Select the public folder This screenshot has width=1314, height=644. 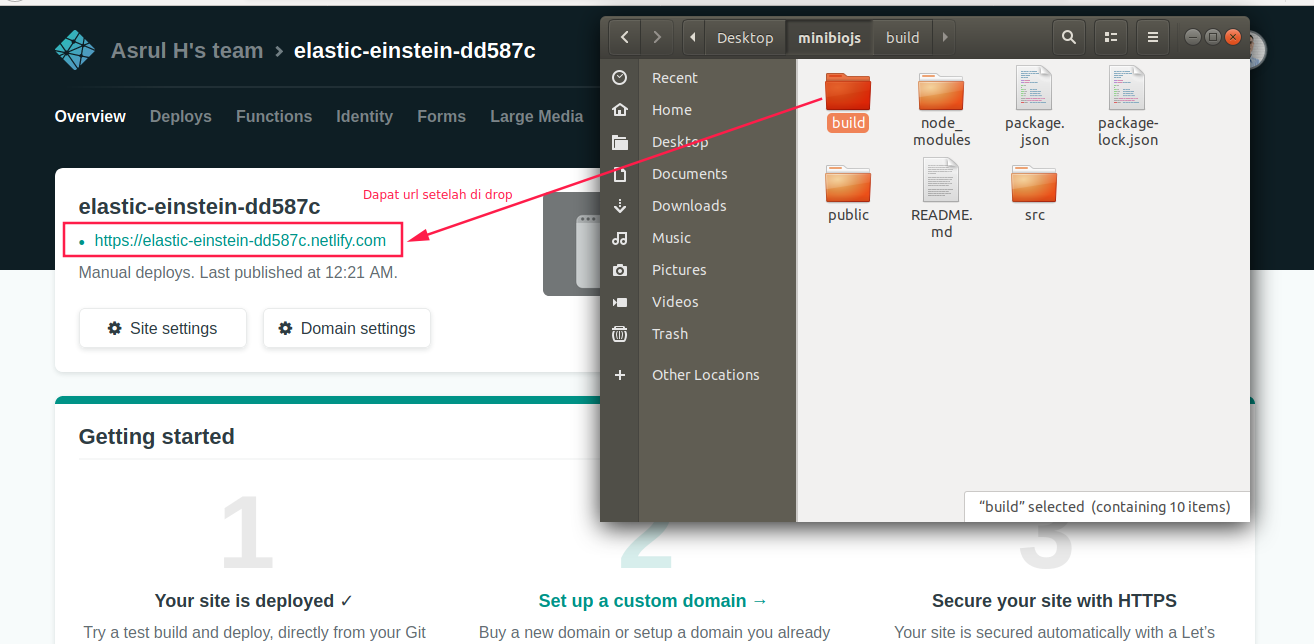(x=848, y=193)
